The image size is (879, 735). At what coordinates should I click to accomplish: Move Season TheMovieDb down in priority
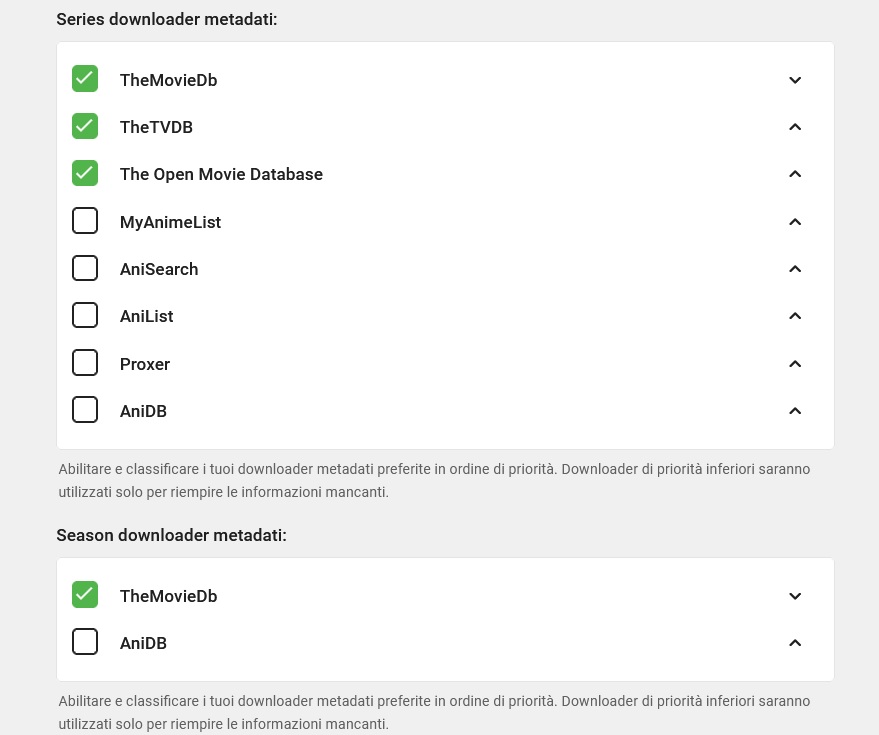pos(795,596)
